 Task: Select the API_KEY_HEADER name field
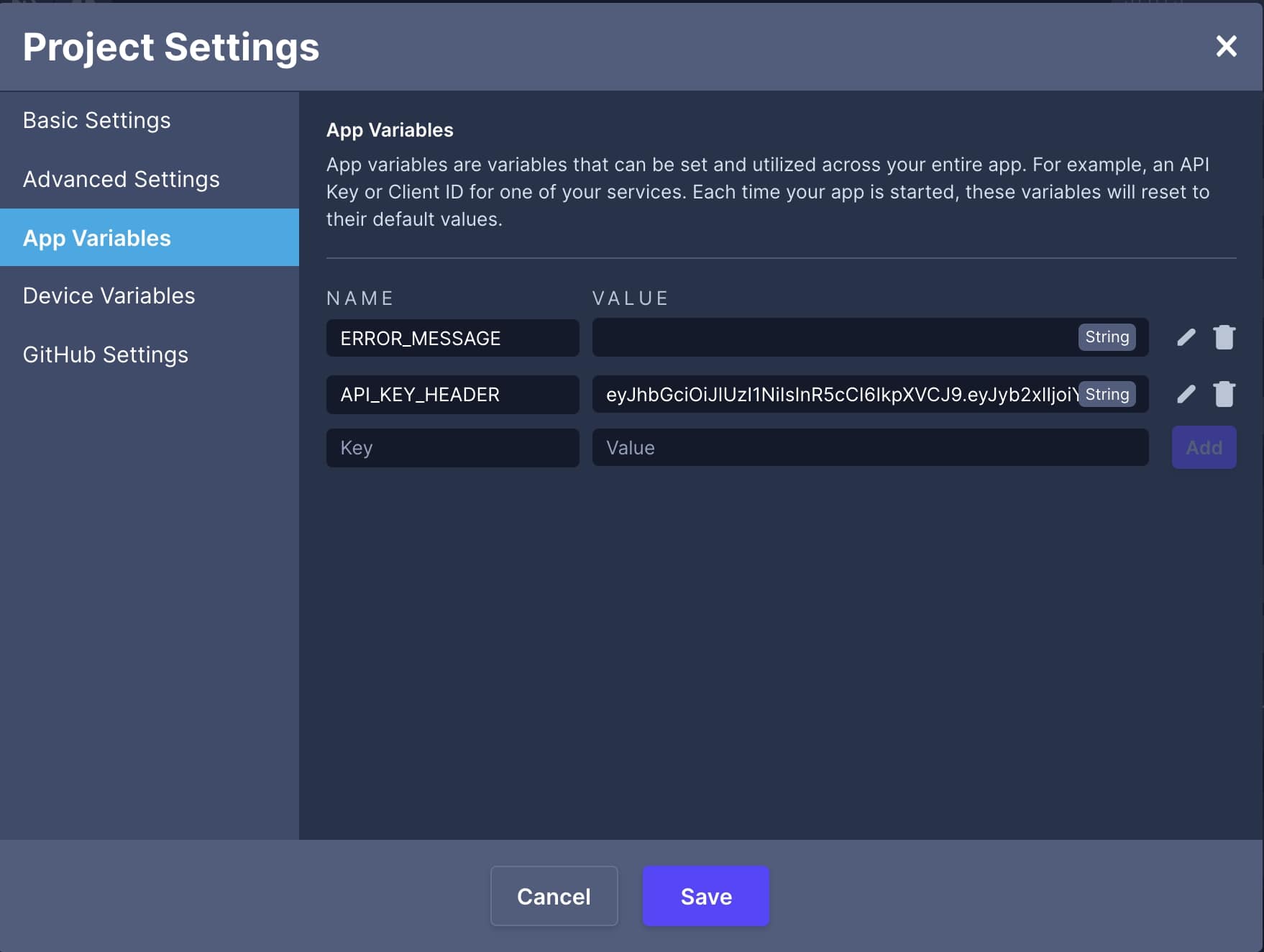453,394
